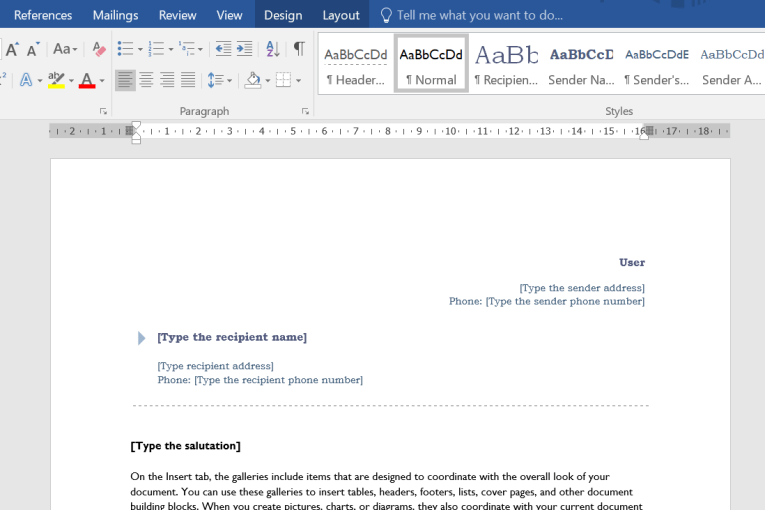Switch to the Design tab

(283, 15)
